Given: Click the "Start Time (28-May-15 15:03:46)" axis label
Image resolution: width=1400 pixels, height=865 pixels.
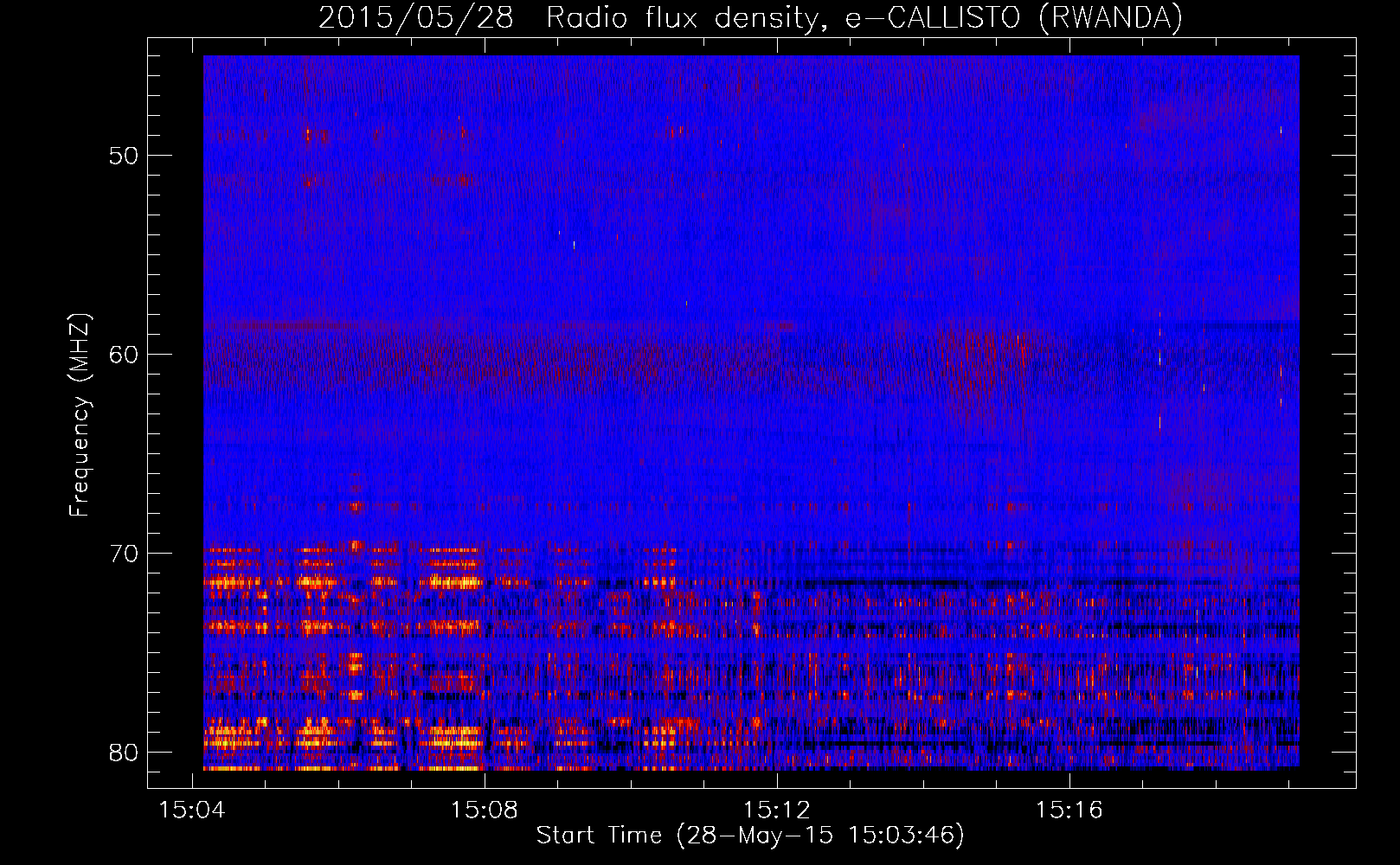Looking at the screenshot, I should (x=750, y=836).
